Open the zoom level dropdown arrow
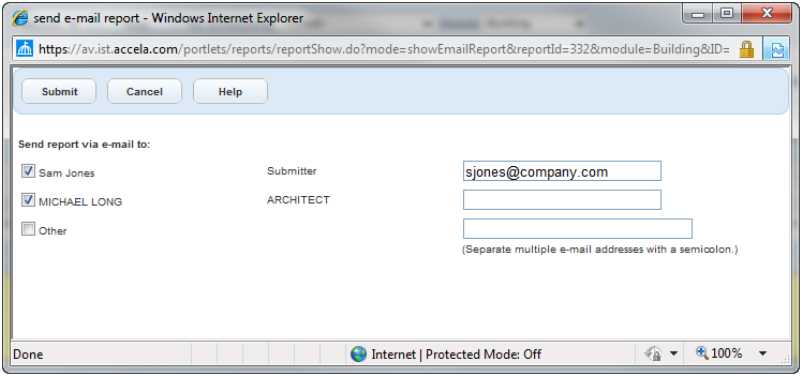Screen dimensions: 802x376 click(x=763, y=353)
